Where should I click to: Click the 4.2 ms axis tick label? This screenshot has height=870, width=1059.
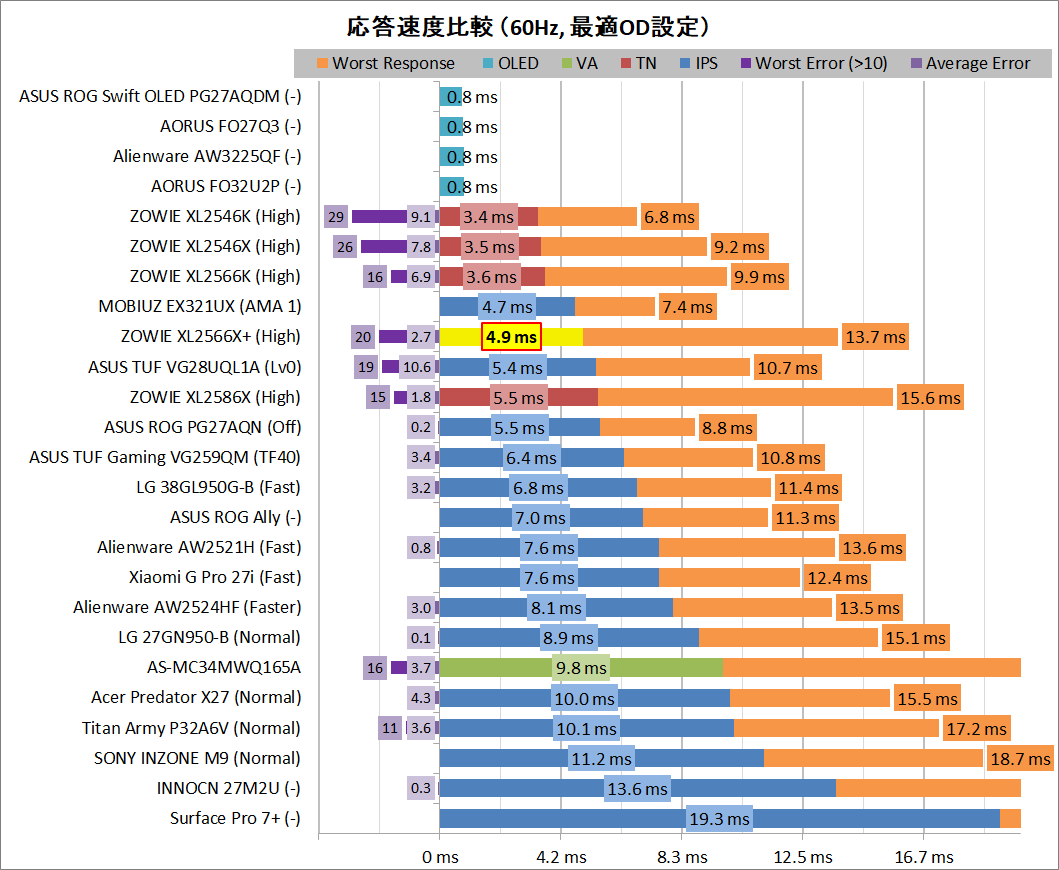pos(561,857)
